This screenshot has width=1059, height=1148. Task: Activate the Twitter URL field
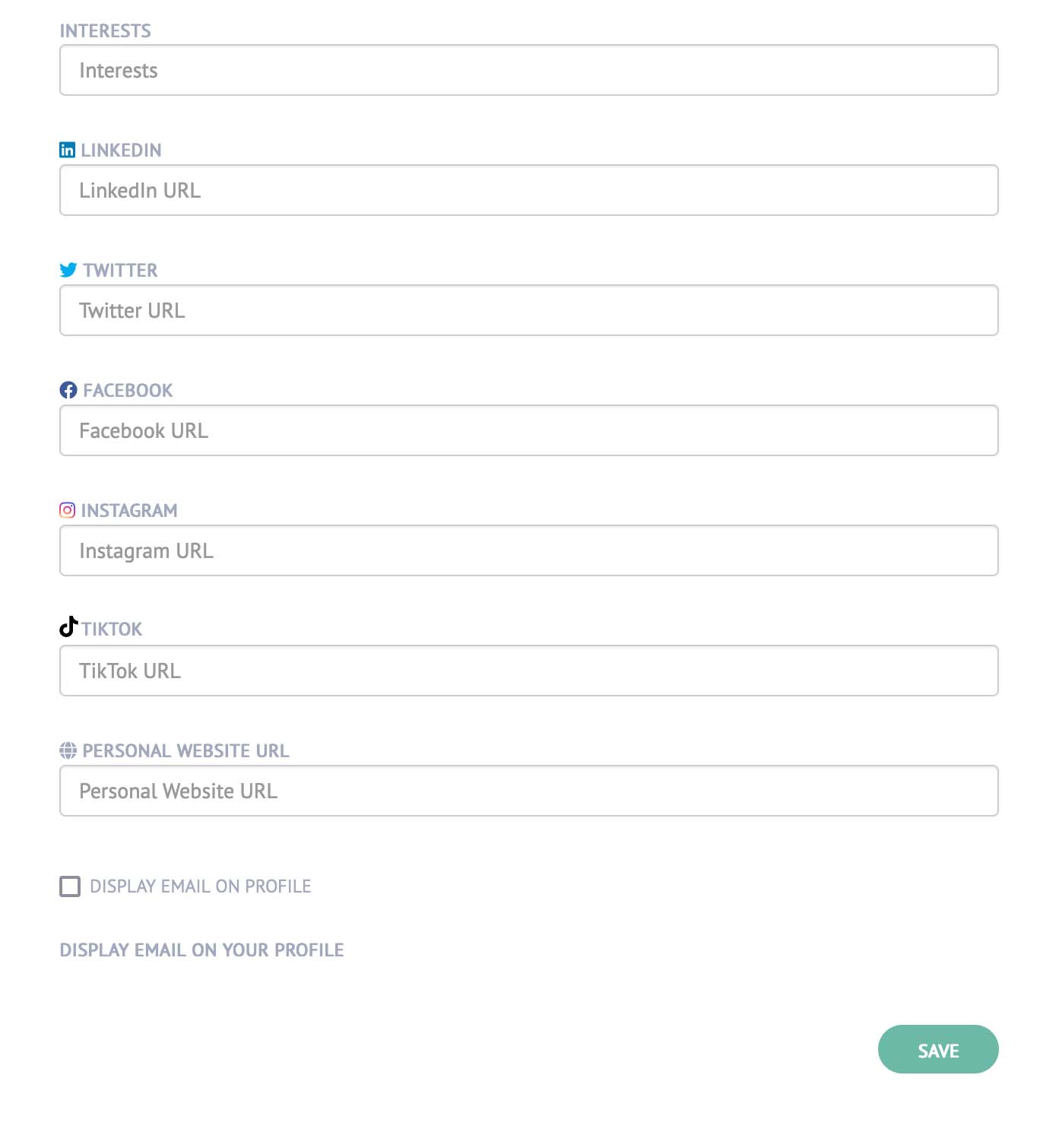click(x=529, y=310)
